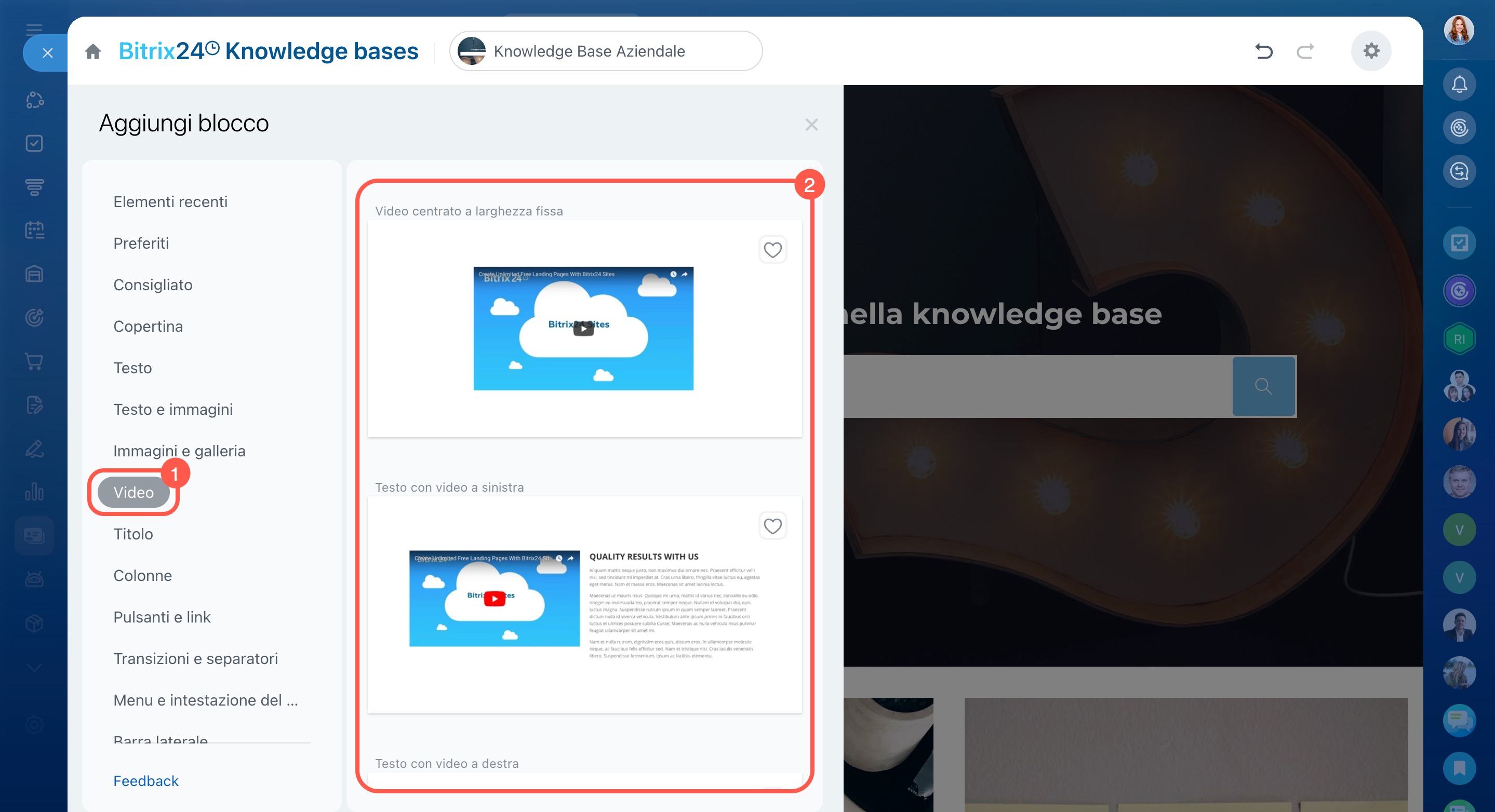Favorite the text with left video block

click(x=772, y=526)
